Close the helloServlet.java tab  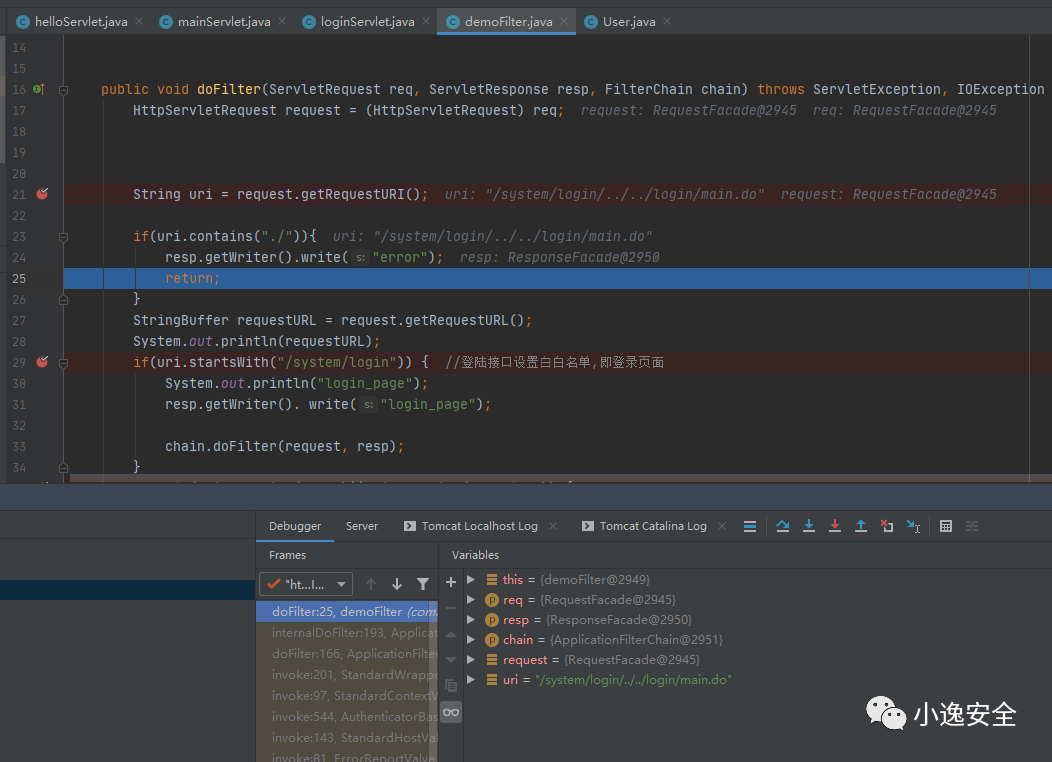tap(139, 21)
